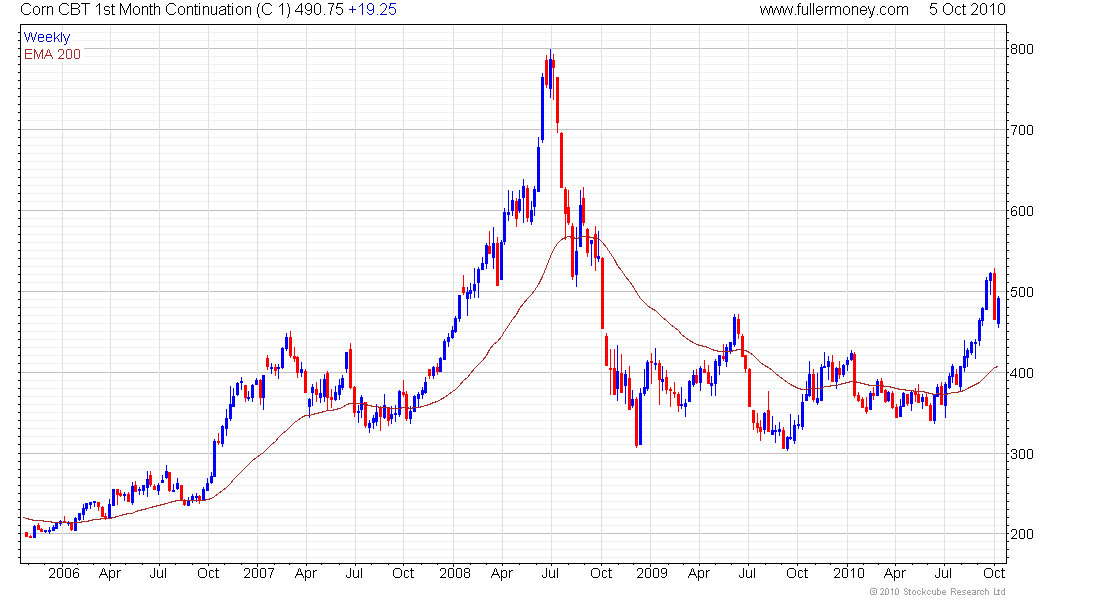Click the 'Oct' label just before 2009
The width and height of the screenshot is (1100, 600).
click(x=601, y=573)
